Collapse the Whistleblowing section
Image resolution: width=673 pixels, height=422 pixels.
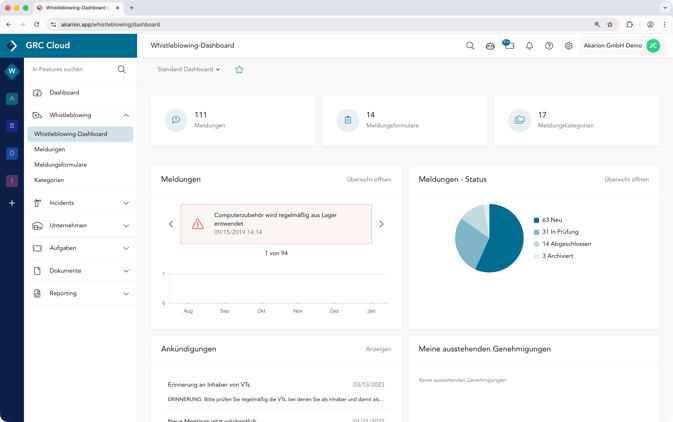[x=126, y=115]
